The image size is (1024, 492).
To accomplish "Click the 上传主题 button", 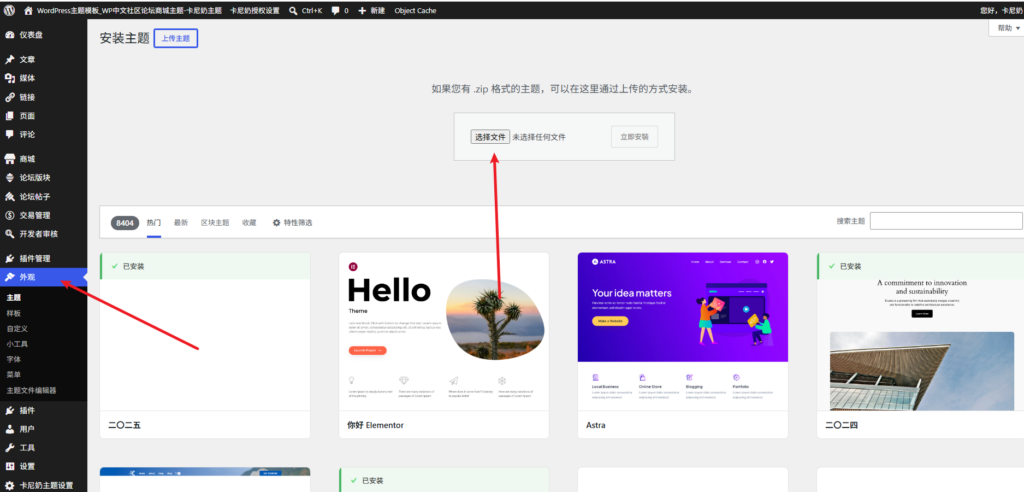I will 176,39.
